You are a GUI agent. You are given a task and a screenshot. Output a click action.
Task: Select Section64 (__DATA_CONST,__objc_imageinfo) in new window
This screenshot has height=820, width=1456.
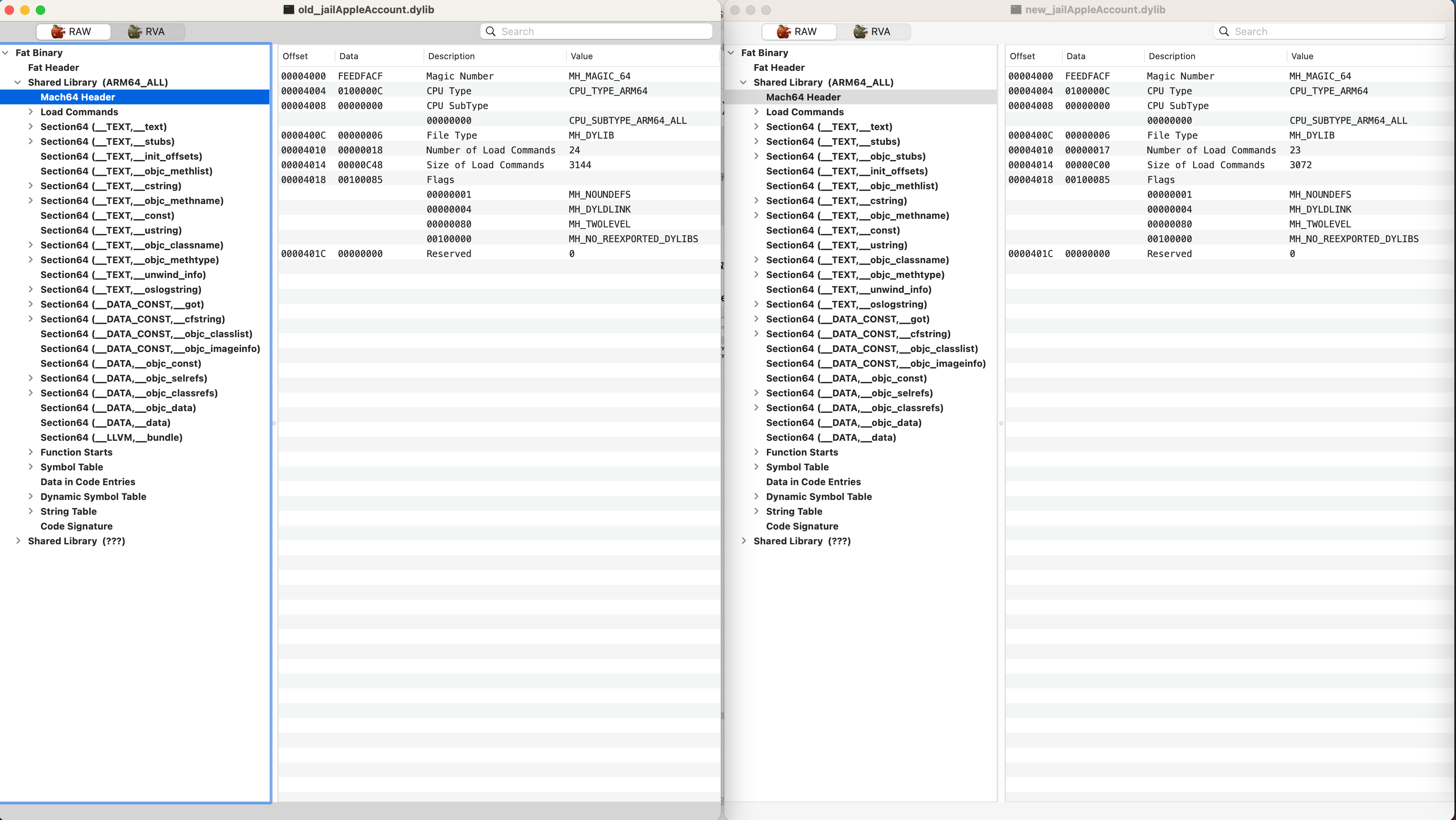(876, 364)
